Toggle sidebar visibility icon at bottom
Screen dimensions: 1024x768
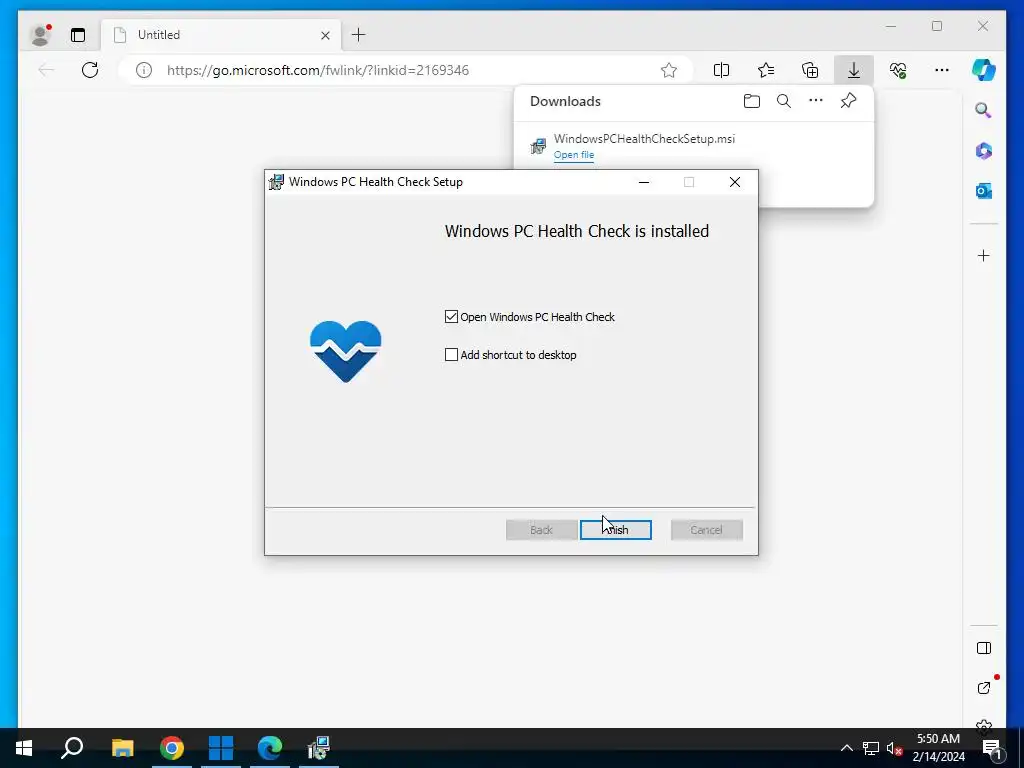[984, 648]
